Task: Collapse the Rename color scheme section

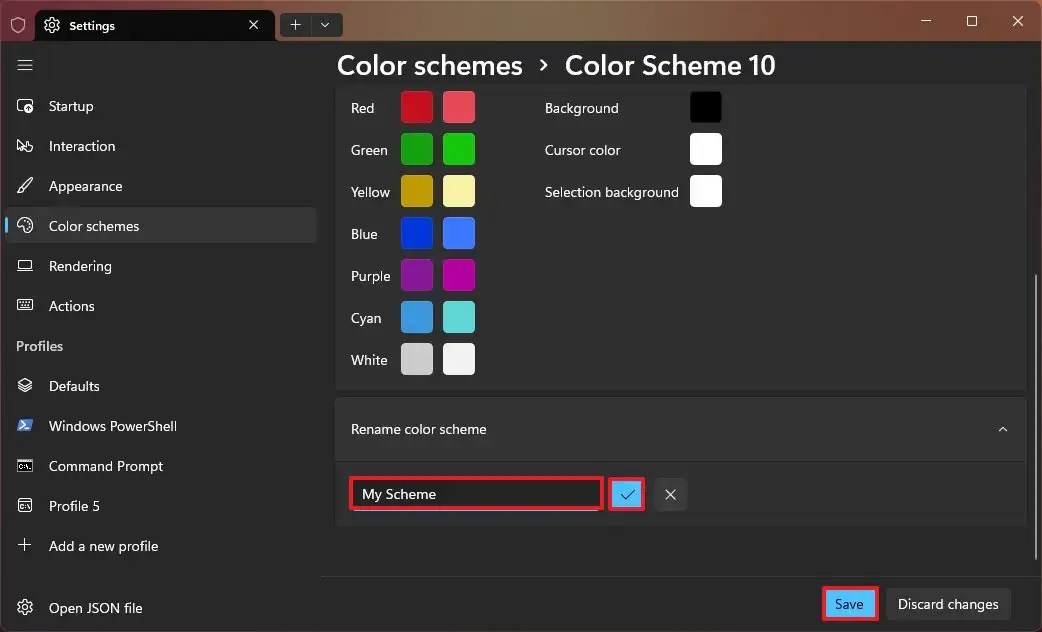Action: tap(1003, 429)
